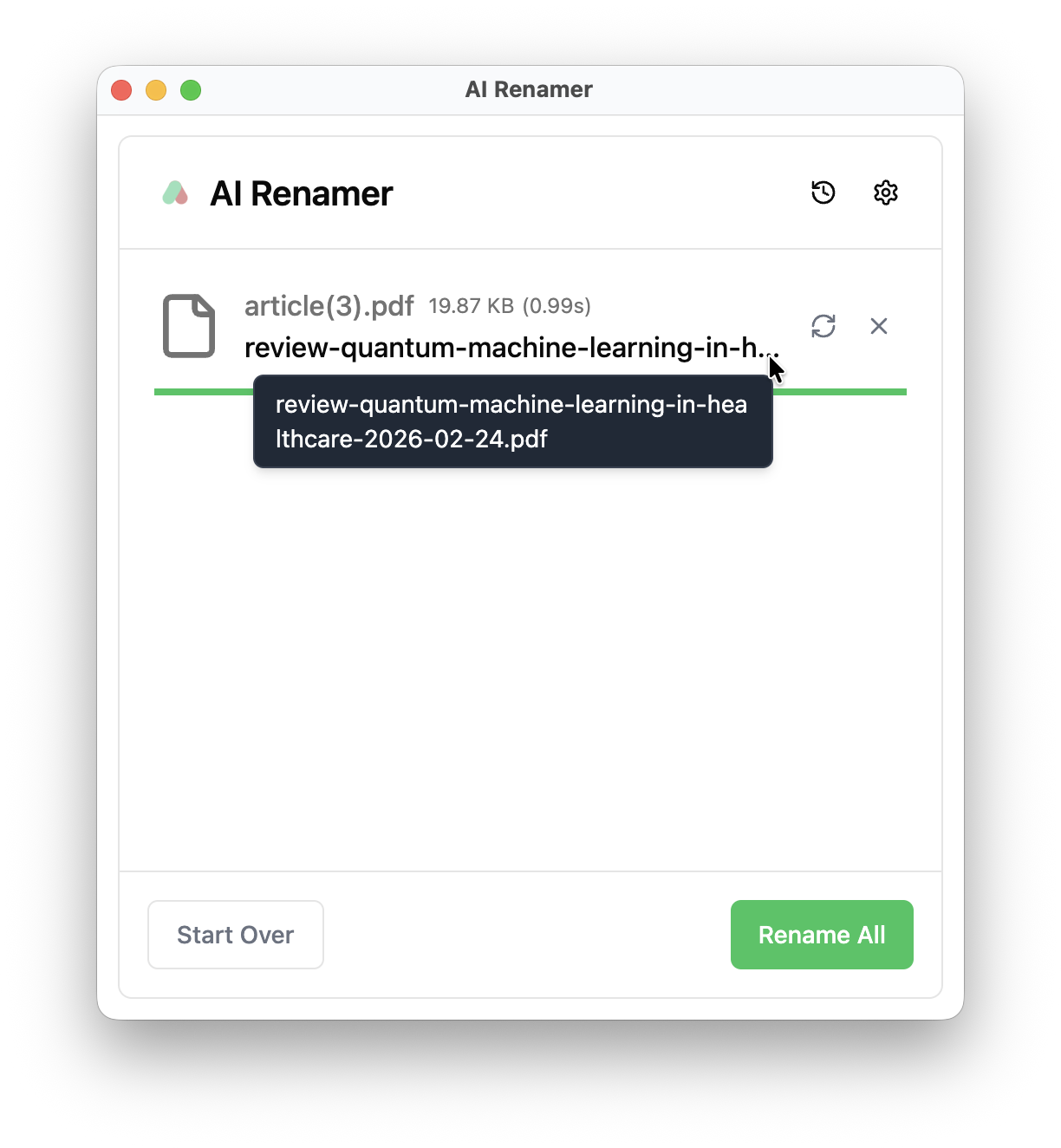Maximize the window with the green button
1061x1148 pixels.
tap(191, 90)
